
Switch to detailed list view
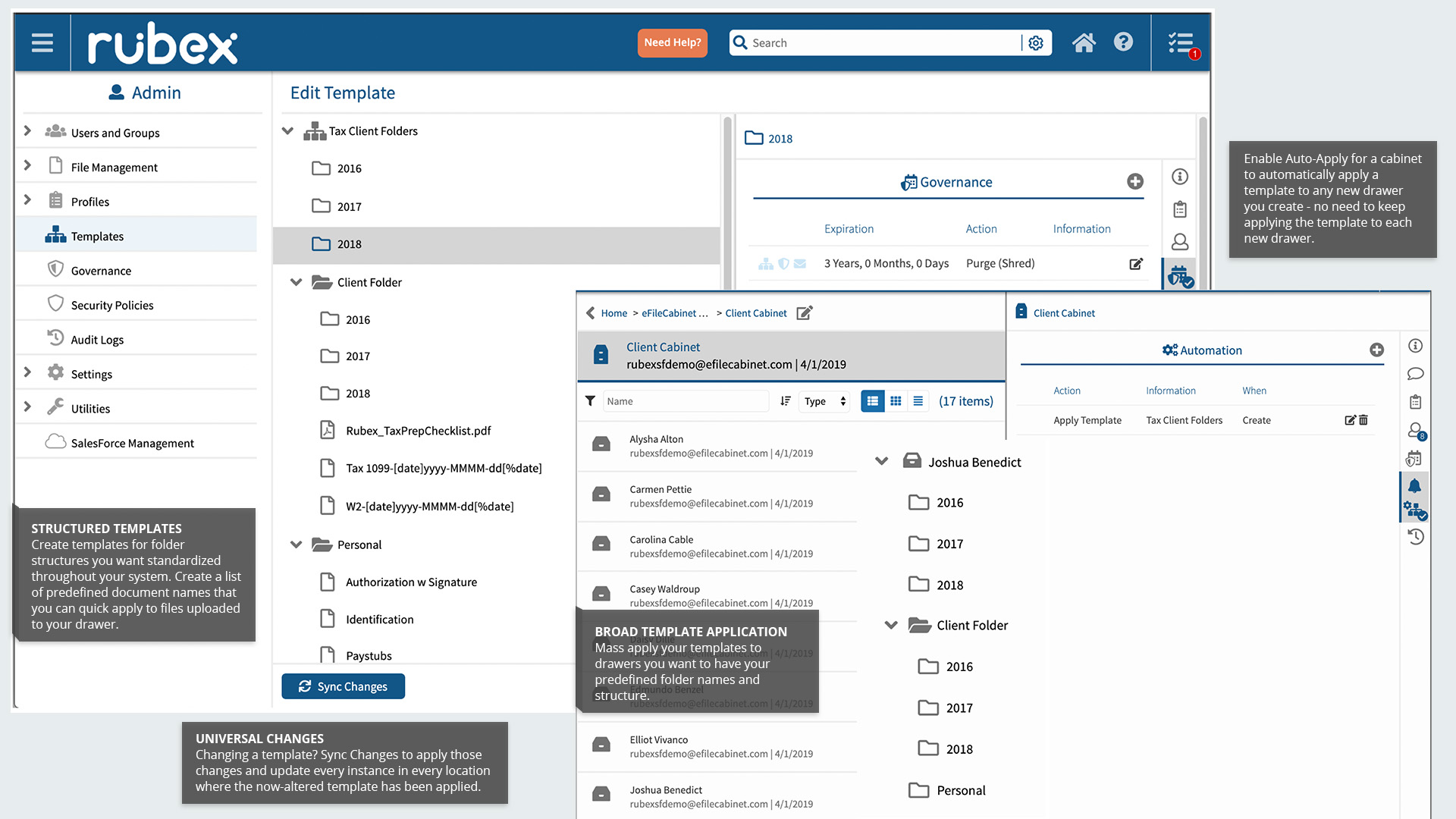pyautogui.click(x=872, y=401)
